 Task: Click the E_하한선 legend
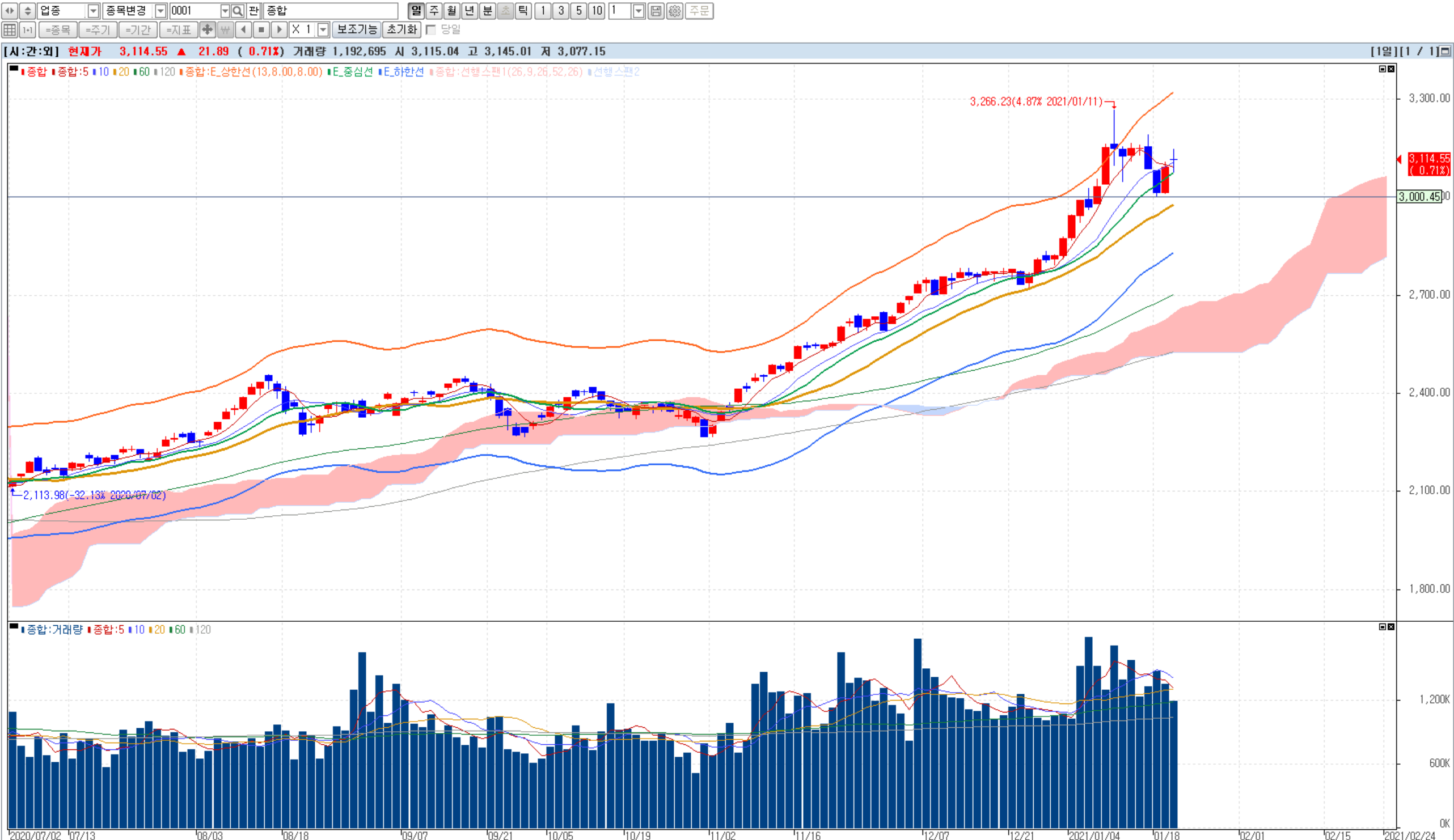[x=401, y=71]
